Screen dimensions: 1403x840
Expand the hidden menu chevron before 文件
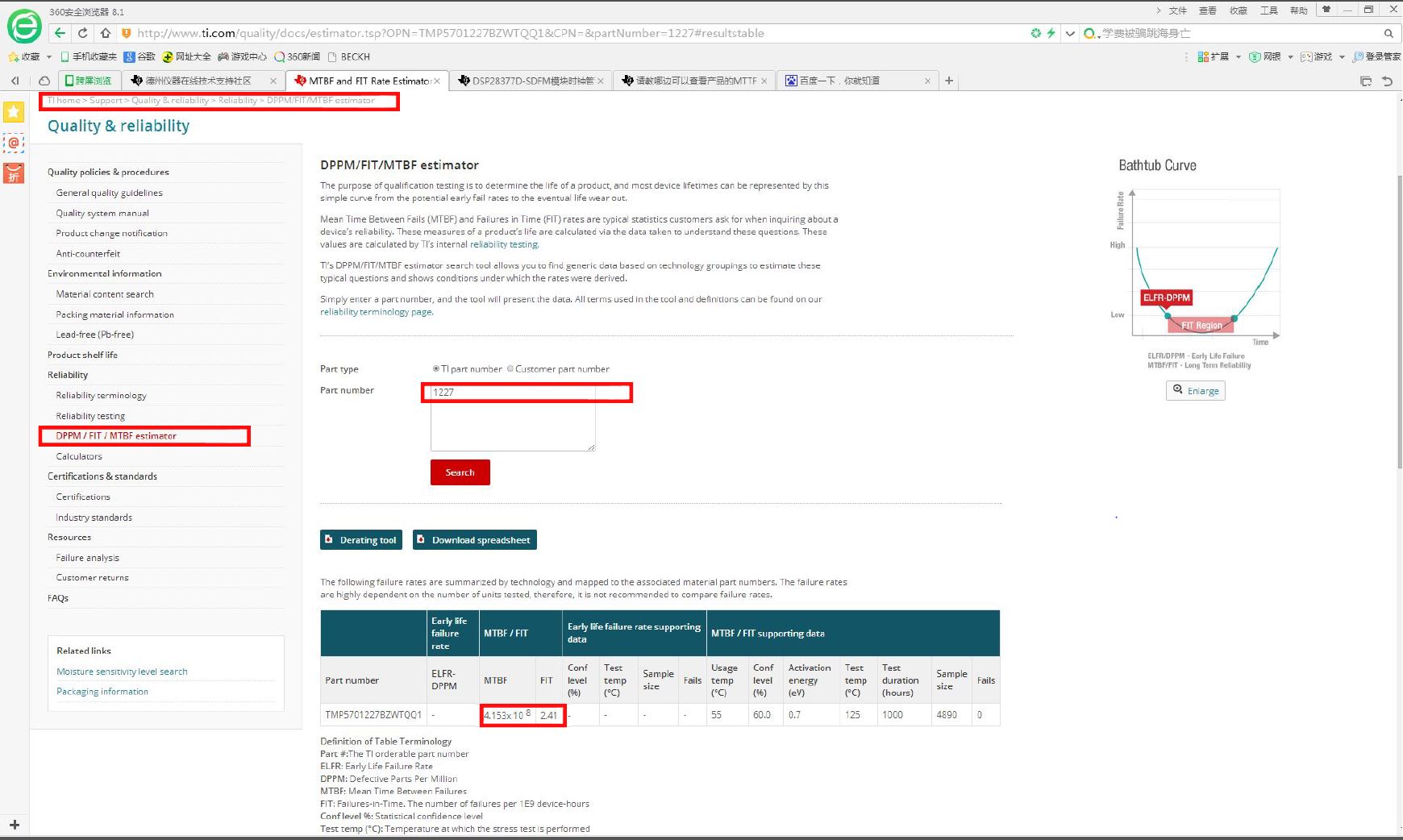click(1159, 10)
